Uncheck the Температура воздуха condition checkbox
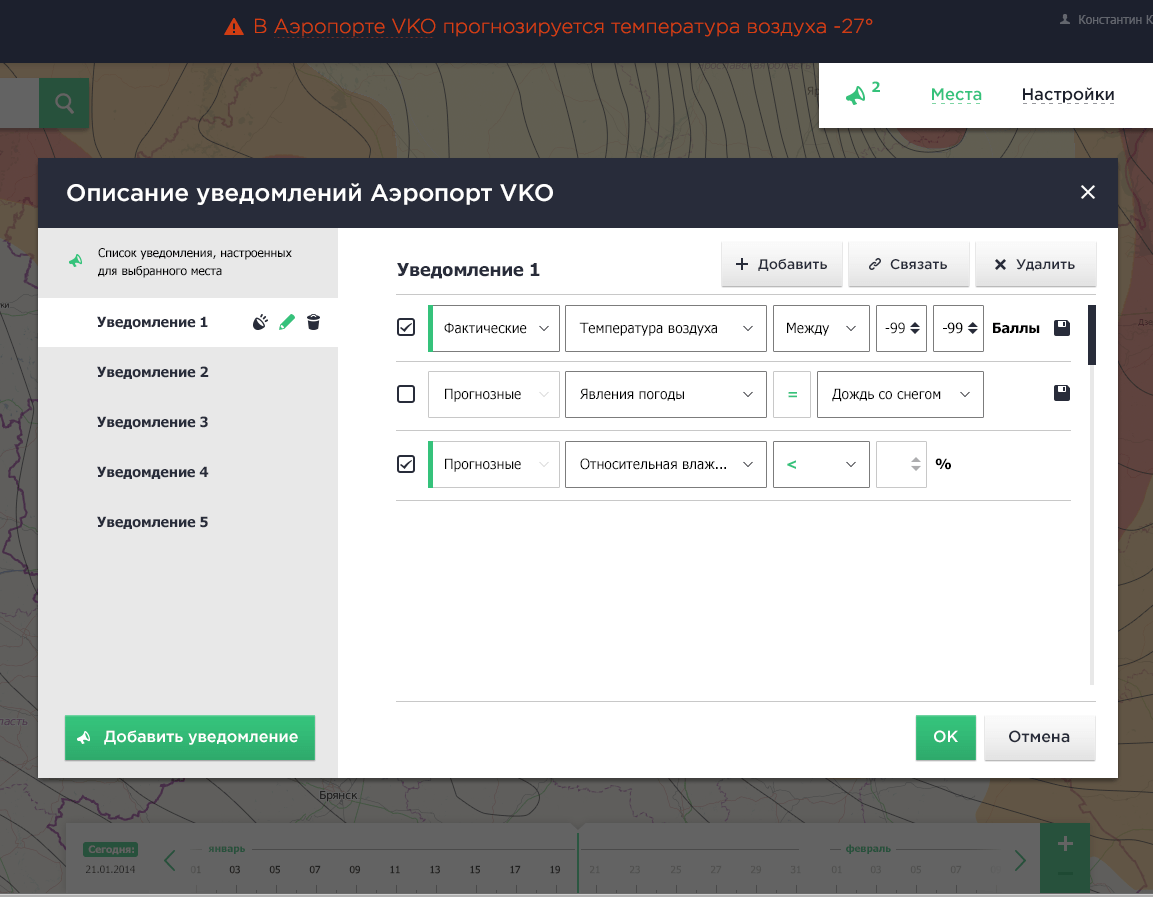 tap(406, 328)
